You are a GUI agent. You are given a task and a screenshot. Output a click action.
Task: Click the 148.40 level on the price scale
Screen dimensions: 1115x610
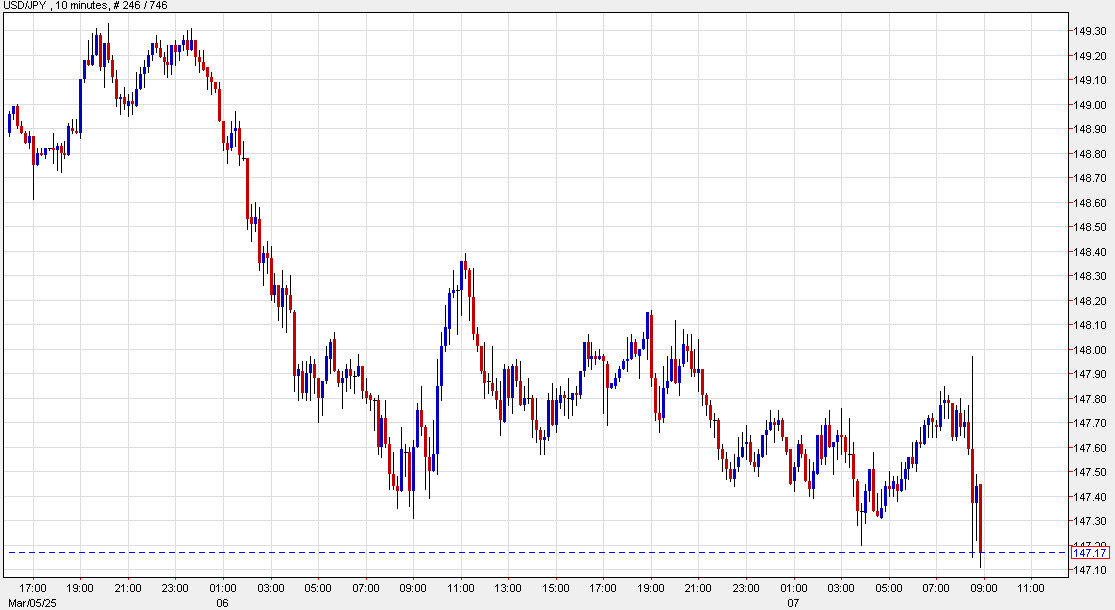pos(1089,253)
